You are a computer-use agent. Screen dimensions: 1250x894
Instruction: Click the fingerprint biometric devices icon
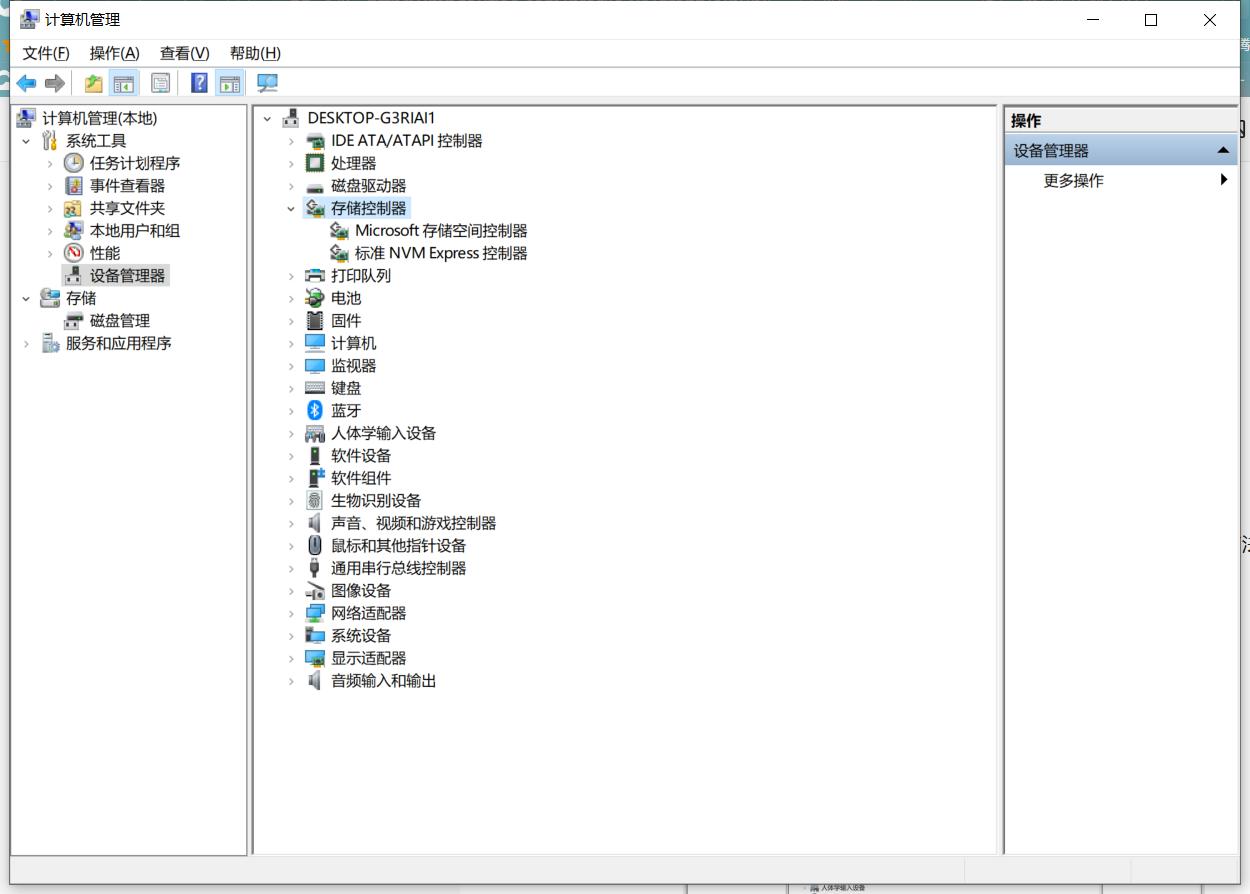tap(315, 501)
